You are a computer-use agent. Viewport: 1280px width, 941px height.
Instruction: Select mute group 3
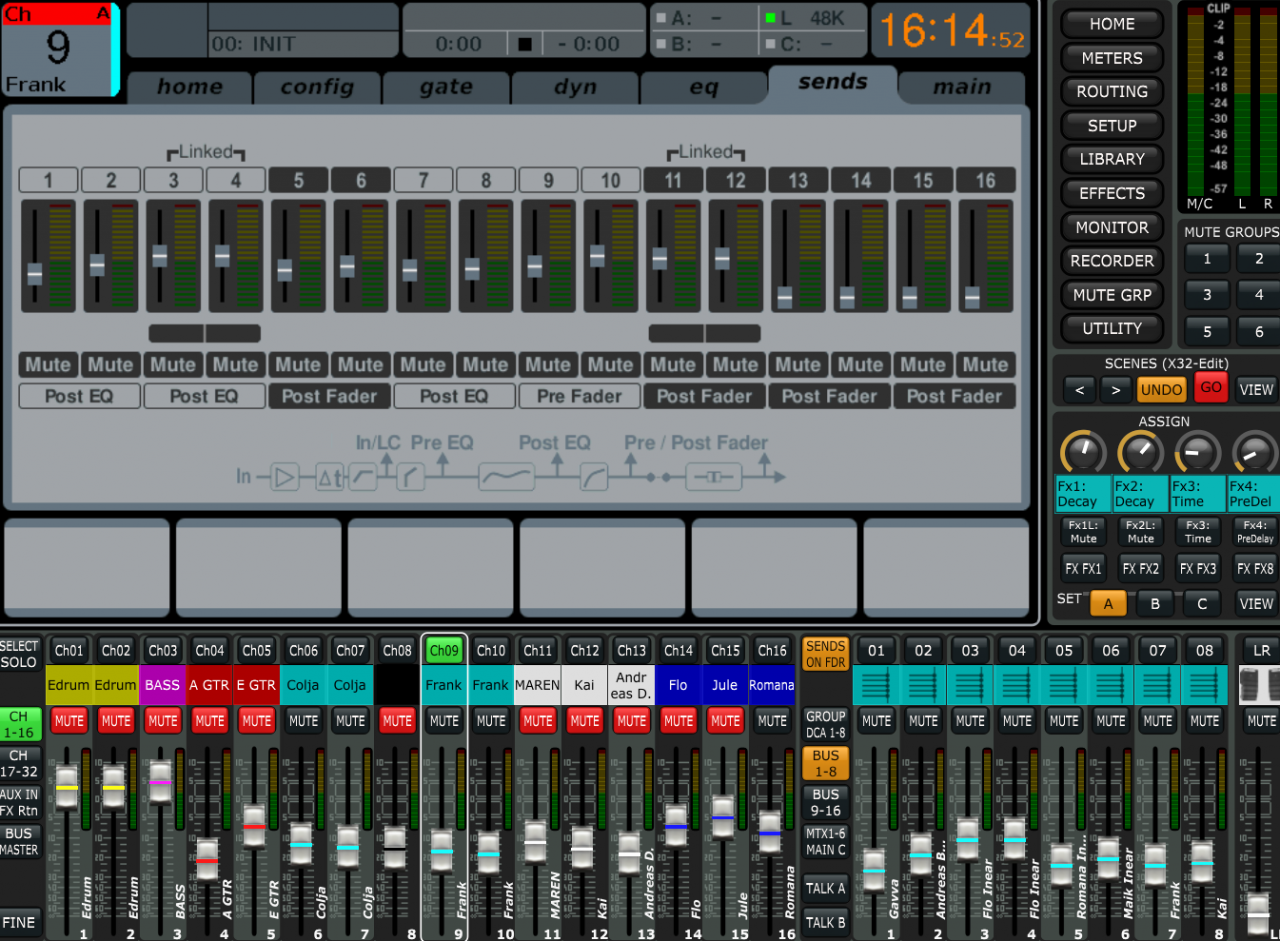point(1207,295)
